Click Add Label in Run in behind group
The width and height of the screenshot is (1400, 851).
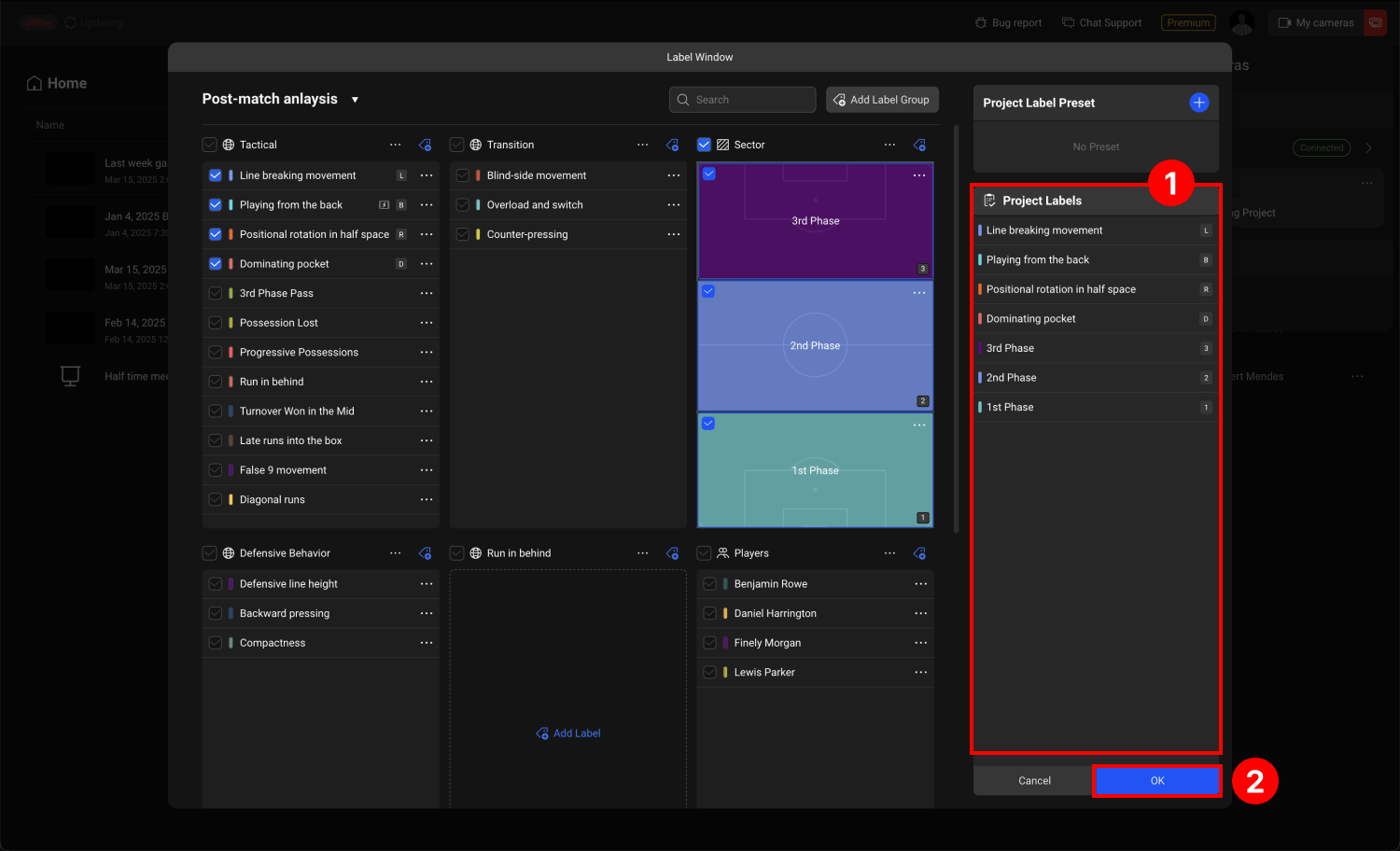[x=568, y=733]
